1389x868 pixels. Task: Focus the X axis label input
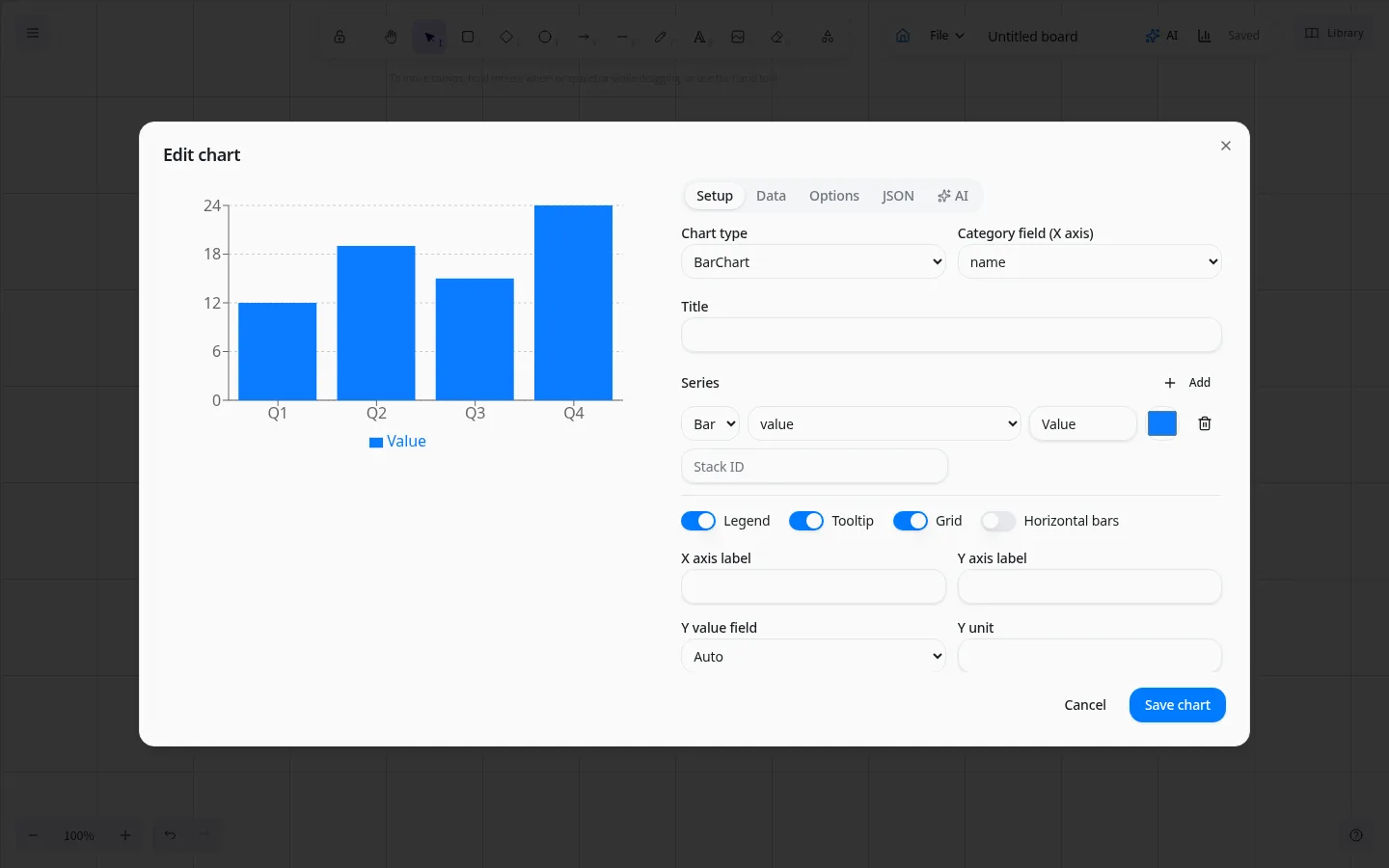point(813,587)
